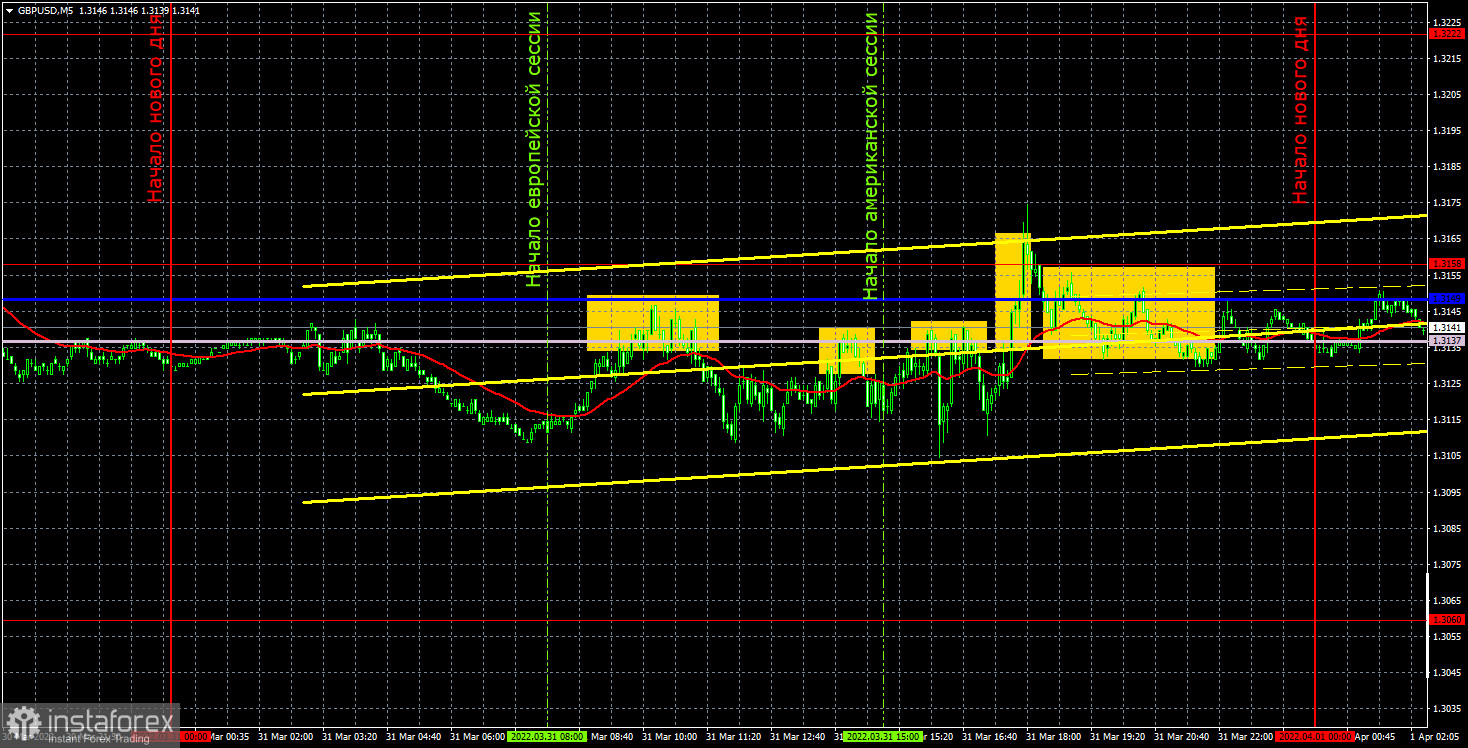
Task: Click the 31 Mar 04:40 time label
Action: (414, 736)
